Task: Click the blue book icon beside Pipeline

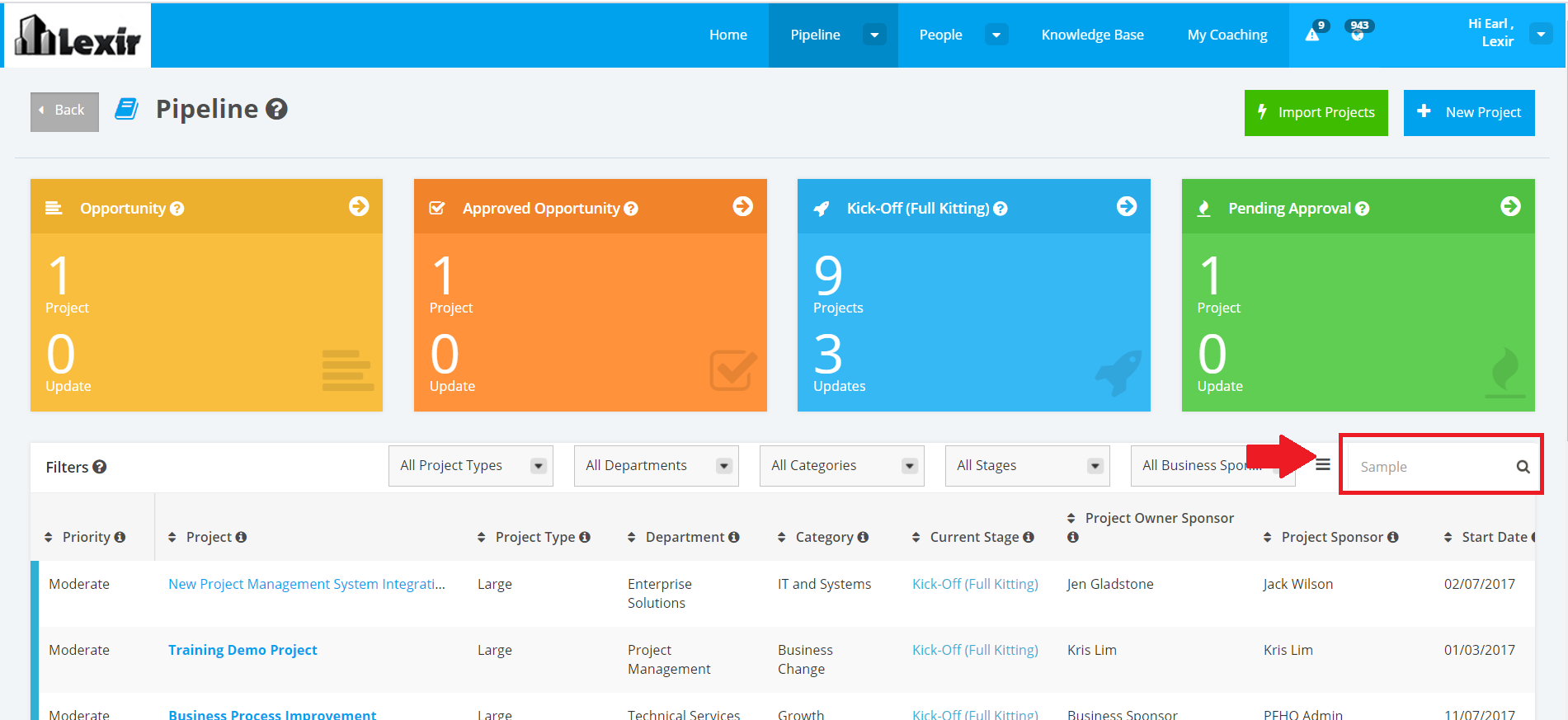Action: click(x=126, y=109)
